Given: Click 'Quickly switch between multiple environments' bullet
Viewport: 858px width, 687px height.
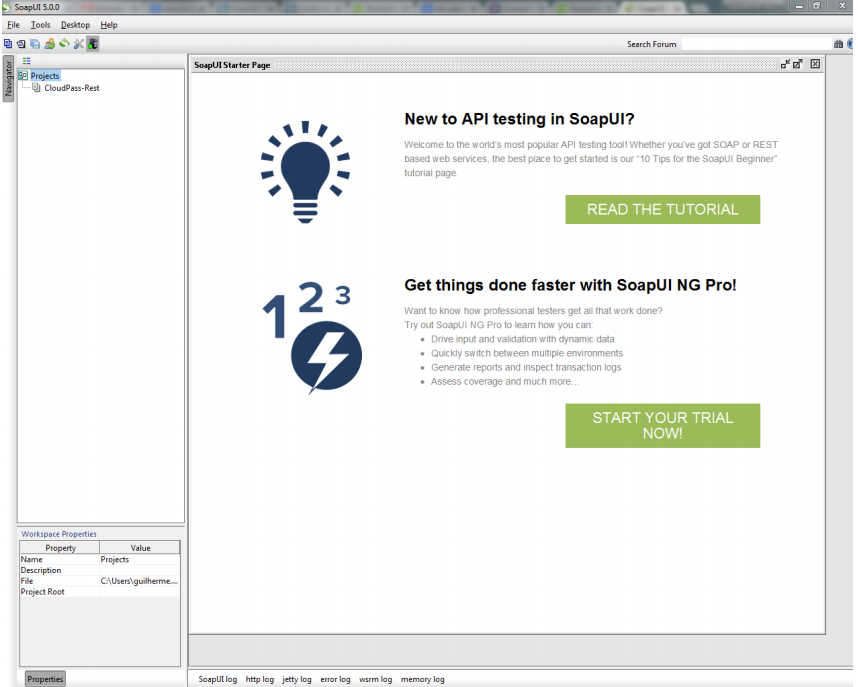Looking at the screenshot, I should click(527, 353).
